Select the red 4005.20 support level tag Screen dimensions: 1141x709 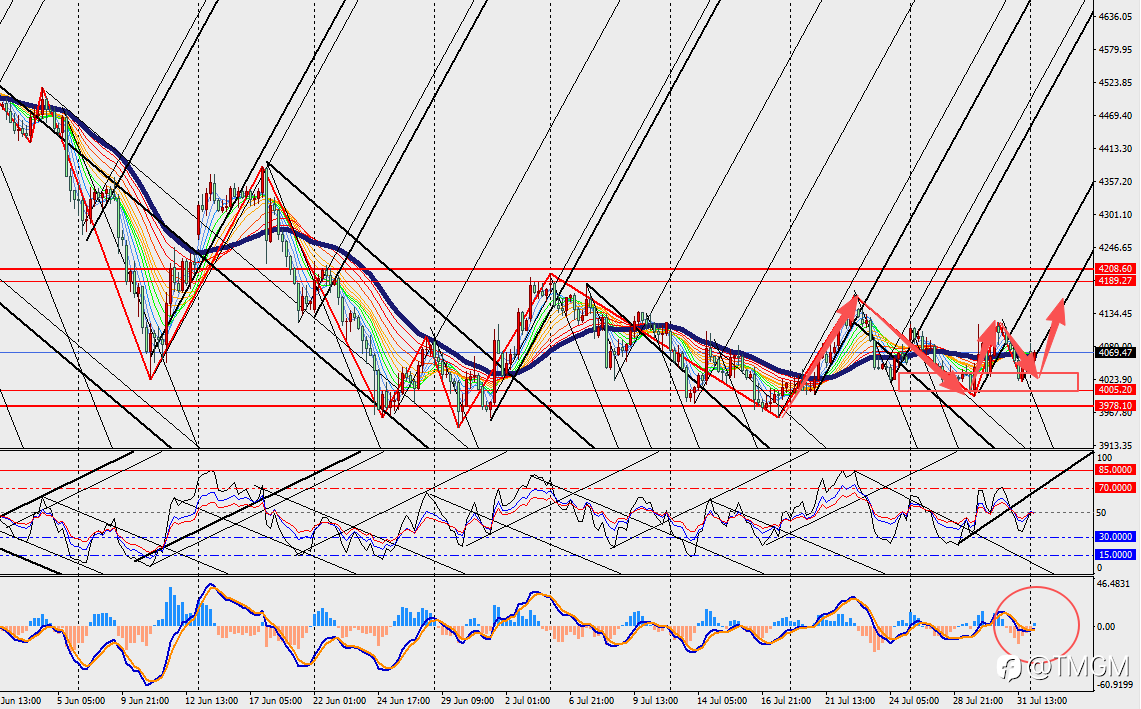click(x=1115, y=390)
